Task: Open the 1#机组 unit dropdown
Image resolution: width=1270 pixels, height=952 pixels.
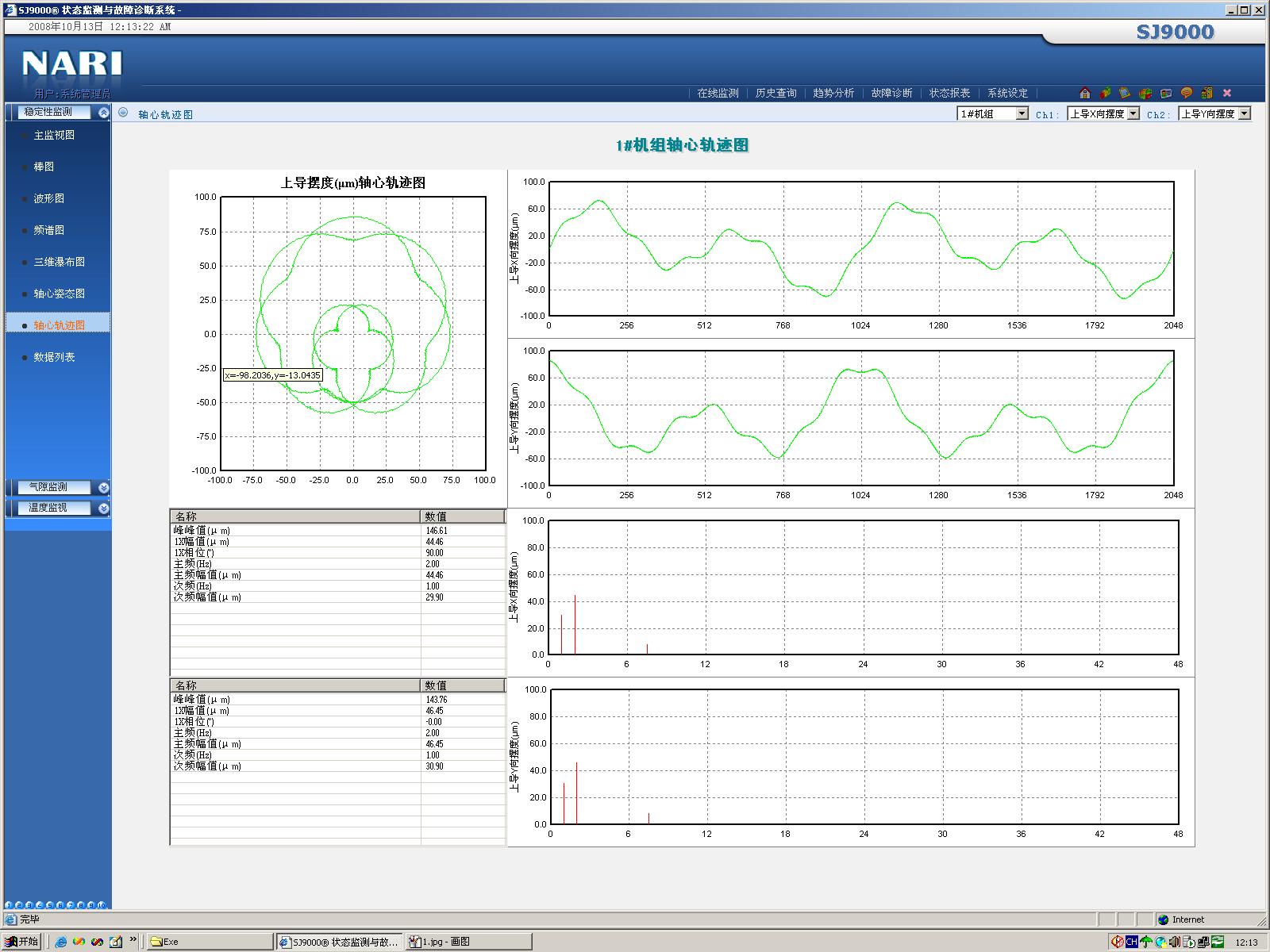Action: (993, 113)
